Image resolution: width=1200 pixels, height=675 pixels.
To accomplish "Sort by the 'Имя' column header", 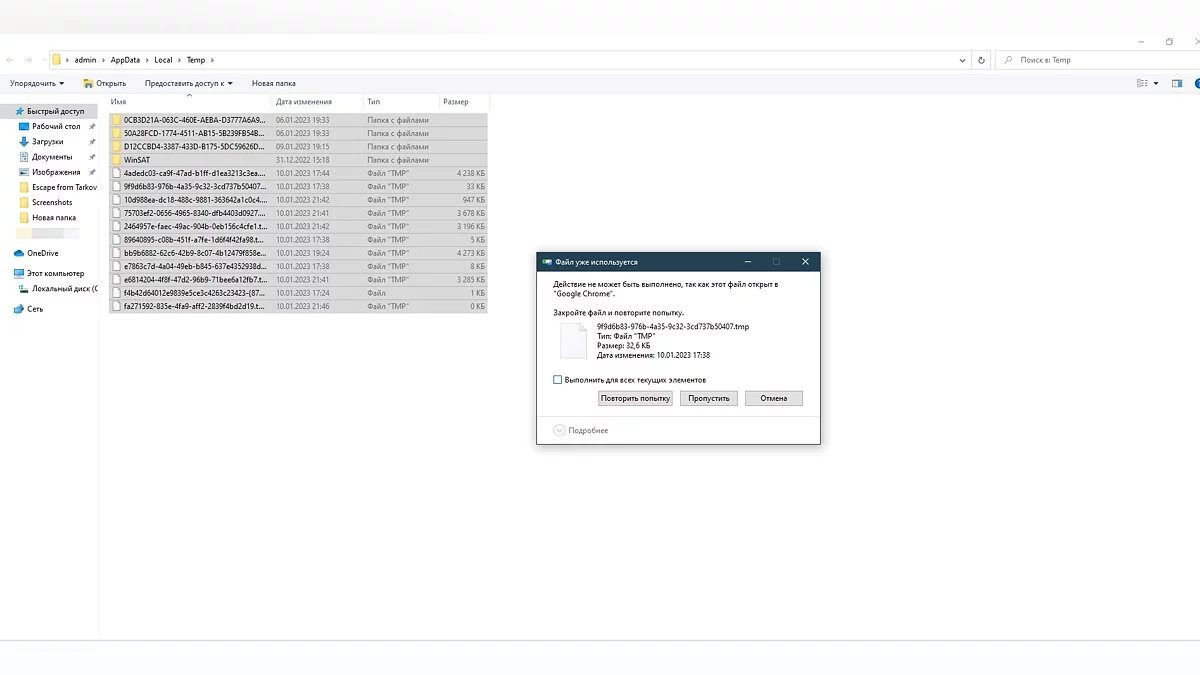I will point(189,102).
